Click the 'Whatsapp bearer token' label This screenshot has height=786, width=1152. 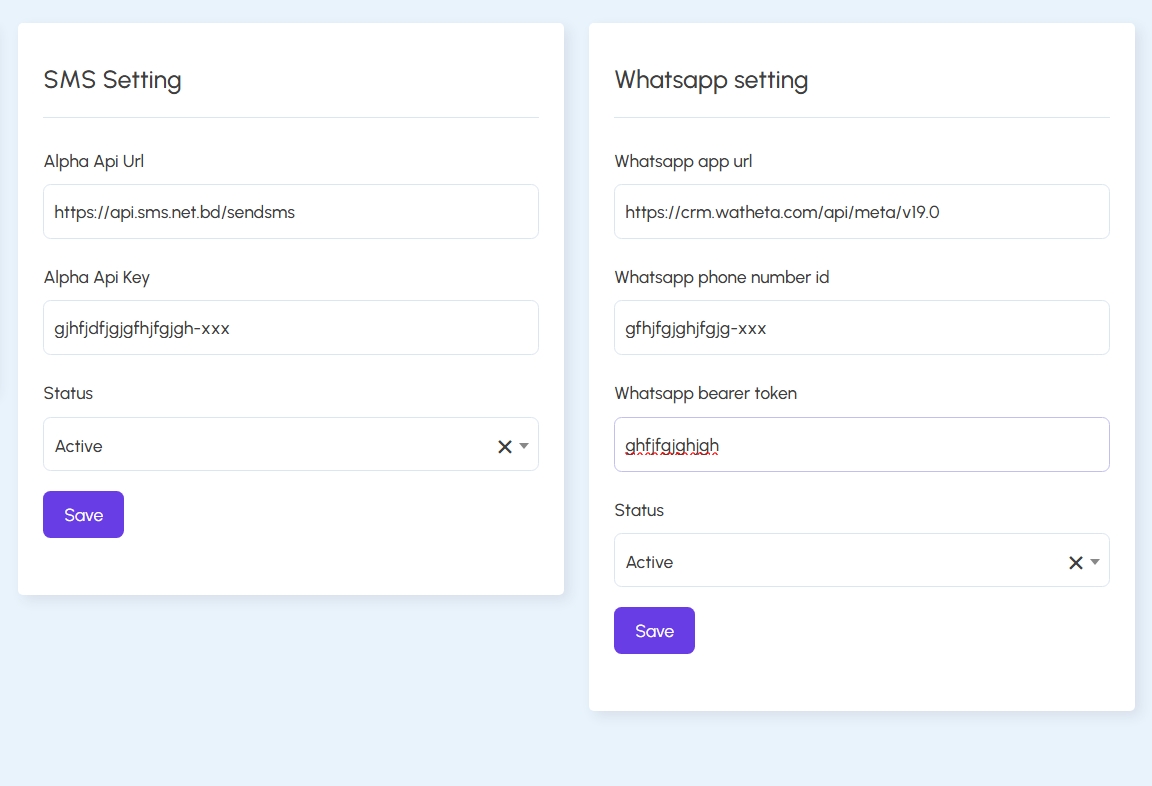[705, 394]
